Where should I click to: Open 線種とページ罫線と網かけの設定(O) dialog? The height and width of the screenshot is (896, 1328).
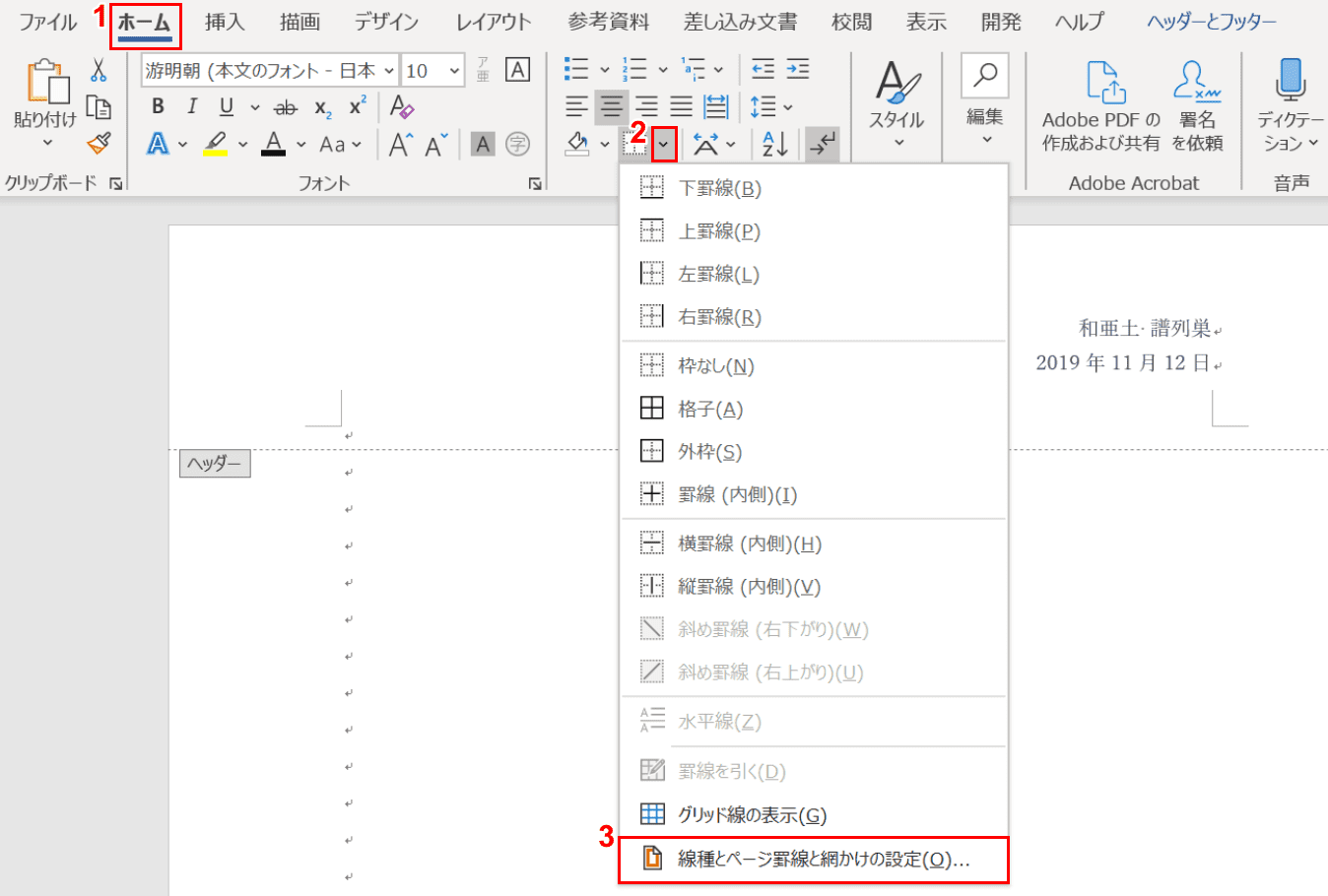click(814, 860)
